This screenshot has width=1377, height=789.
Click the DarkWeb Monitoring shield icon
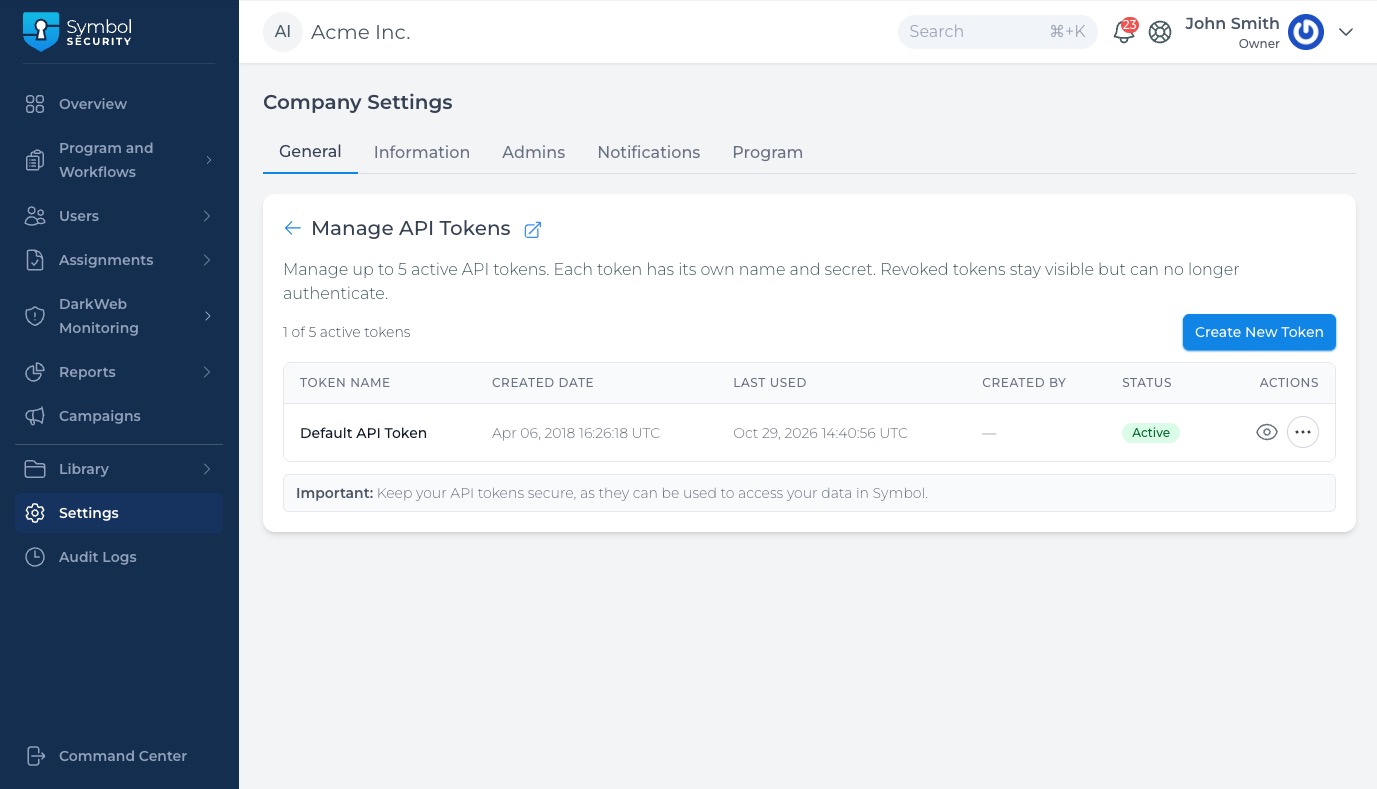coord(35,316)
